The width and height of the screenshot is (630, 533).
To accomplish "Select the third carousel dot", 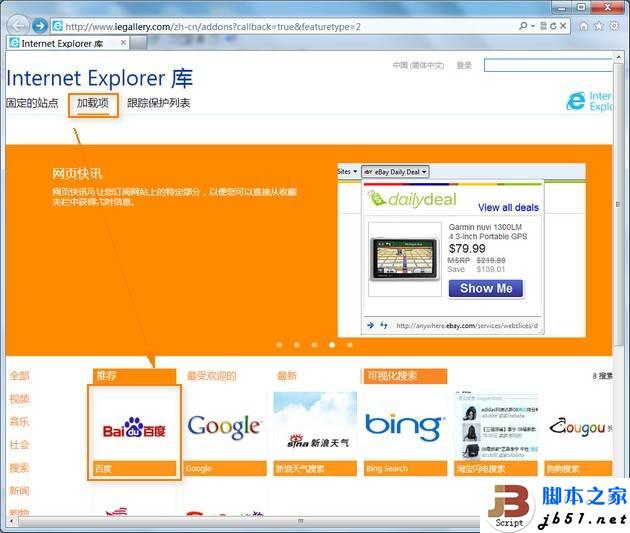I will coord(314,345).
